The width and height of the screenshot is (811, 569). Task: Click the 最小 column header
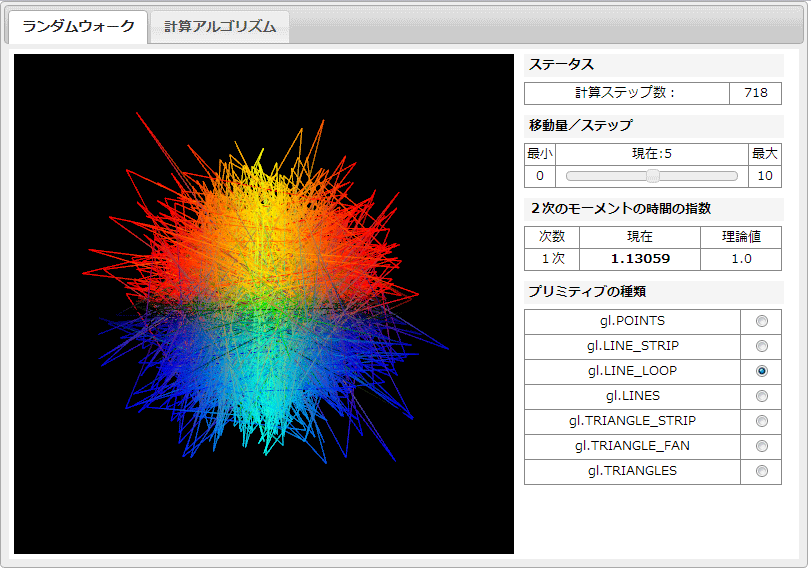click(x=539, y=154)
